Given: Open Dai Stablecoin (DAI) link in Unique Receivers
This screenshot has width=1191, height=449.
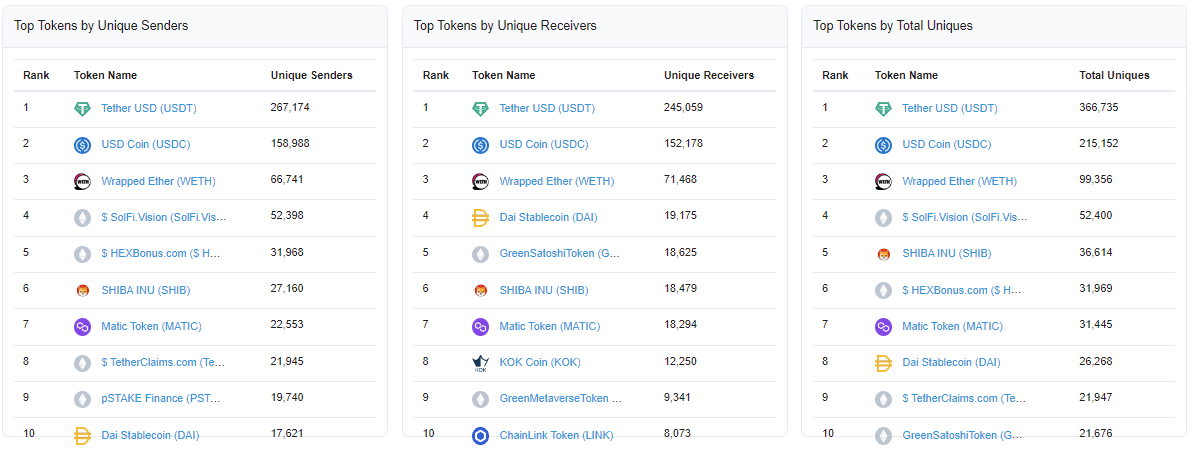Looking at the screenshot, I should (548, 218).
